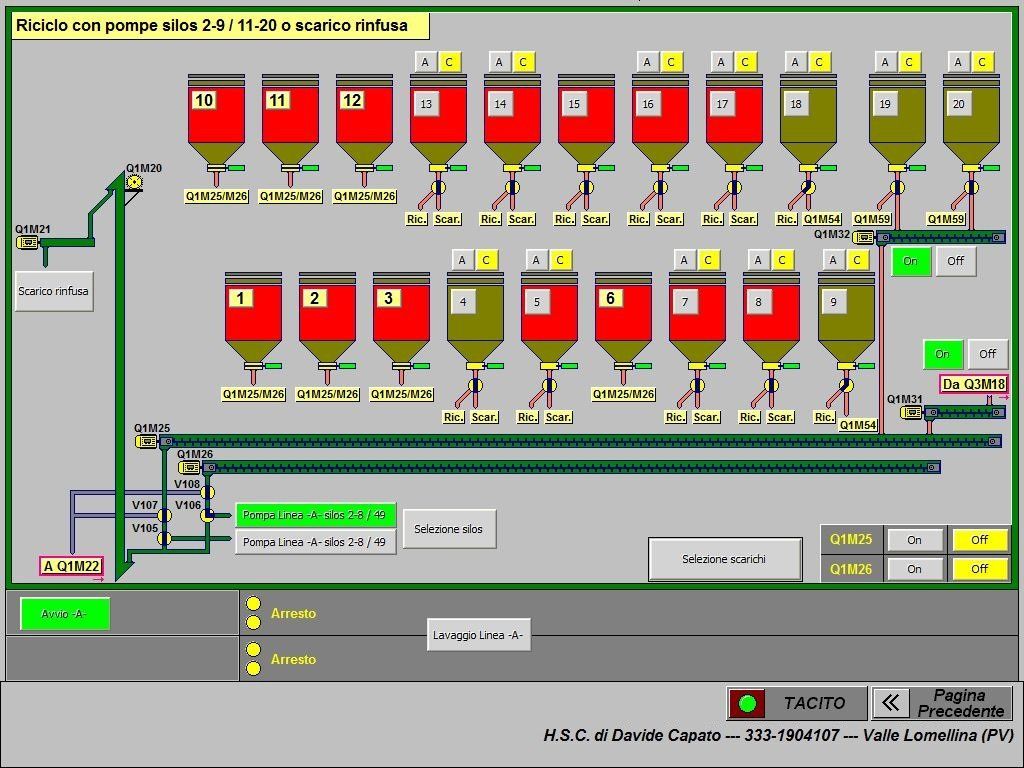1024x768 pixels.
Task: Click the Q1M25 conveyor motor icon
Action: (x=146, y=441)
